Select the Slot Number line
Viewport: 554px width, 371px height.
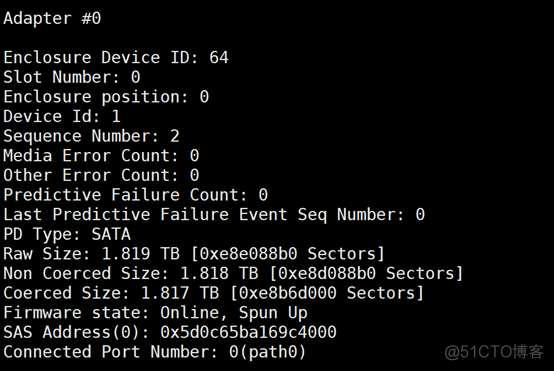point(72,77)
